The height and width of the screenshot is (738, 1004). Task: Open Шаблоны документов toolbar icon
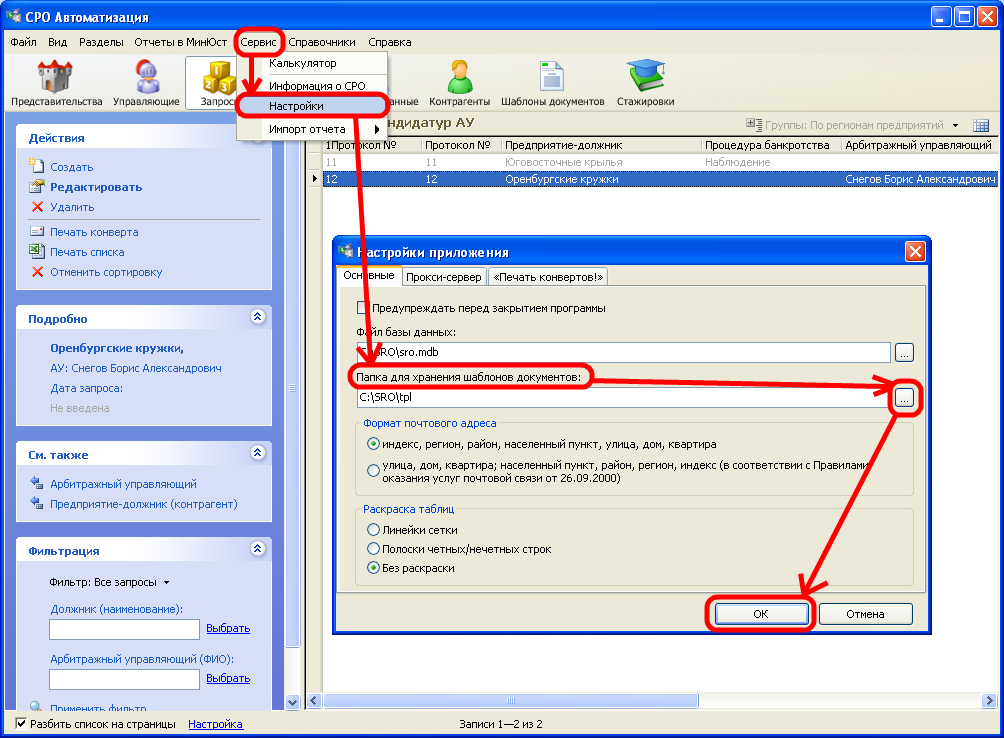point(552,82)
